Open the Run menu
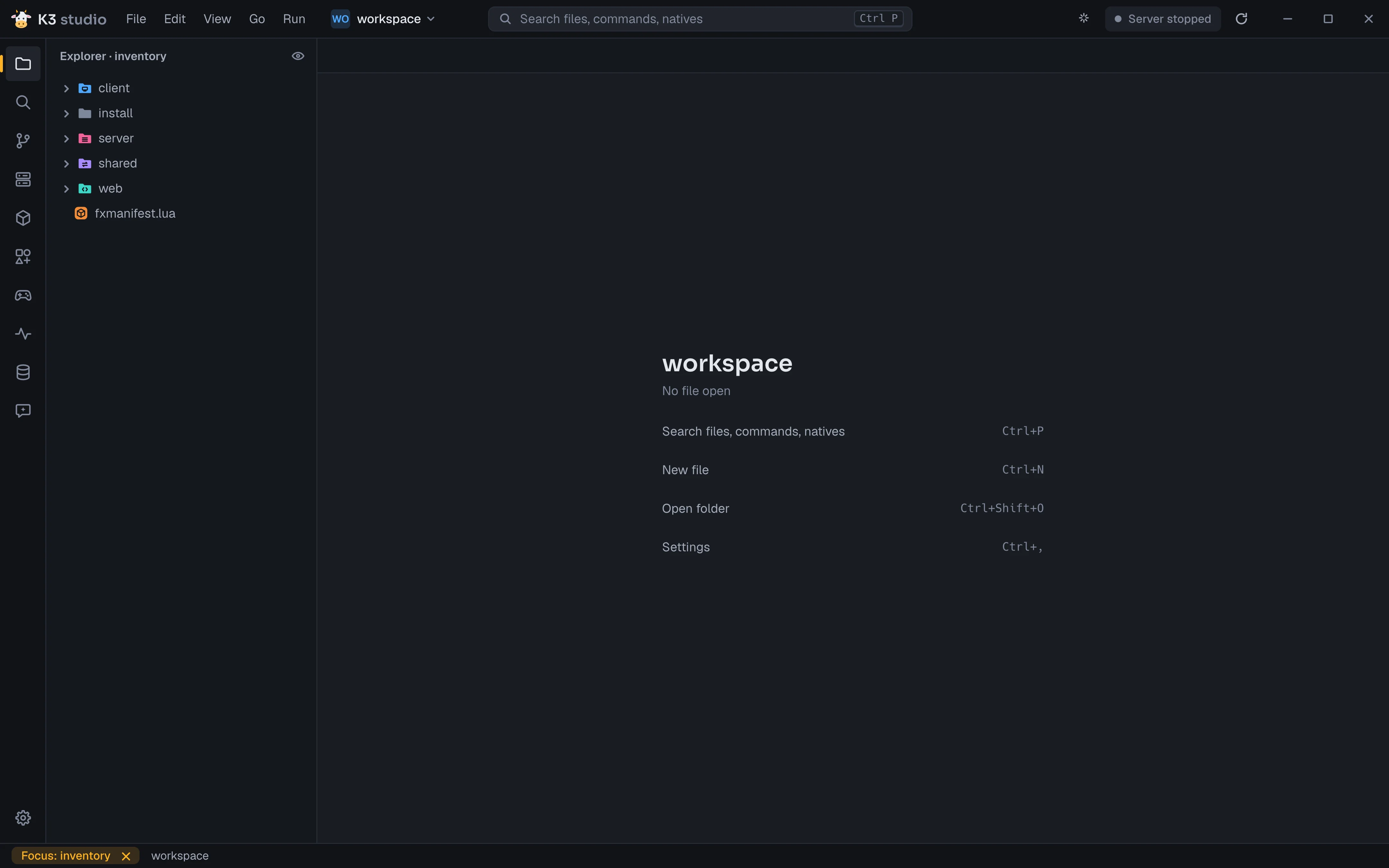 tap(294, 19)
